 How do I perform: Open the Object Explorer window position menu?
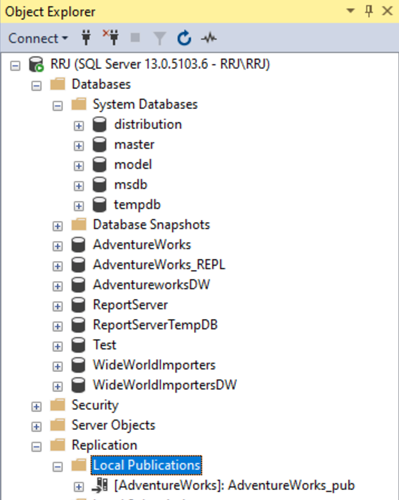pyautogui.click(x=350, y=11)
